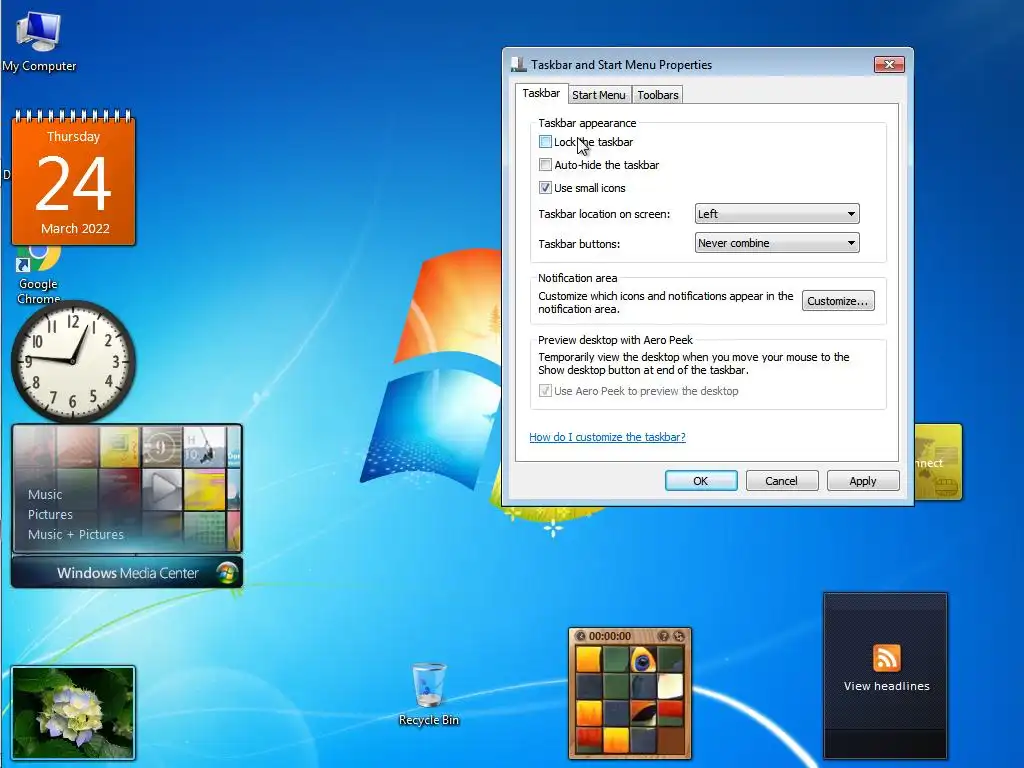
Task: Open the Taskbar buttons dropdown
Action: (776, 243)
